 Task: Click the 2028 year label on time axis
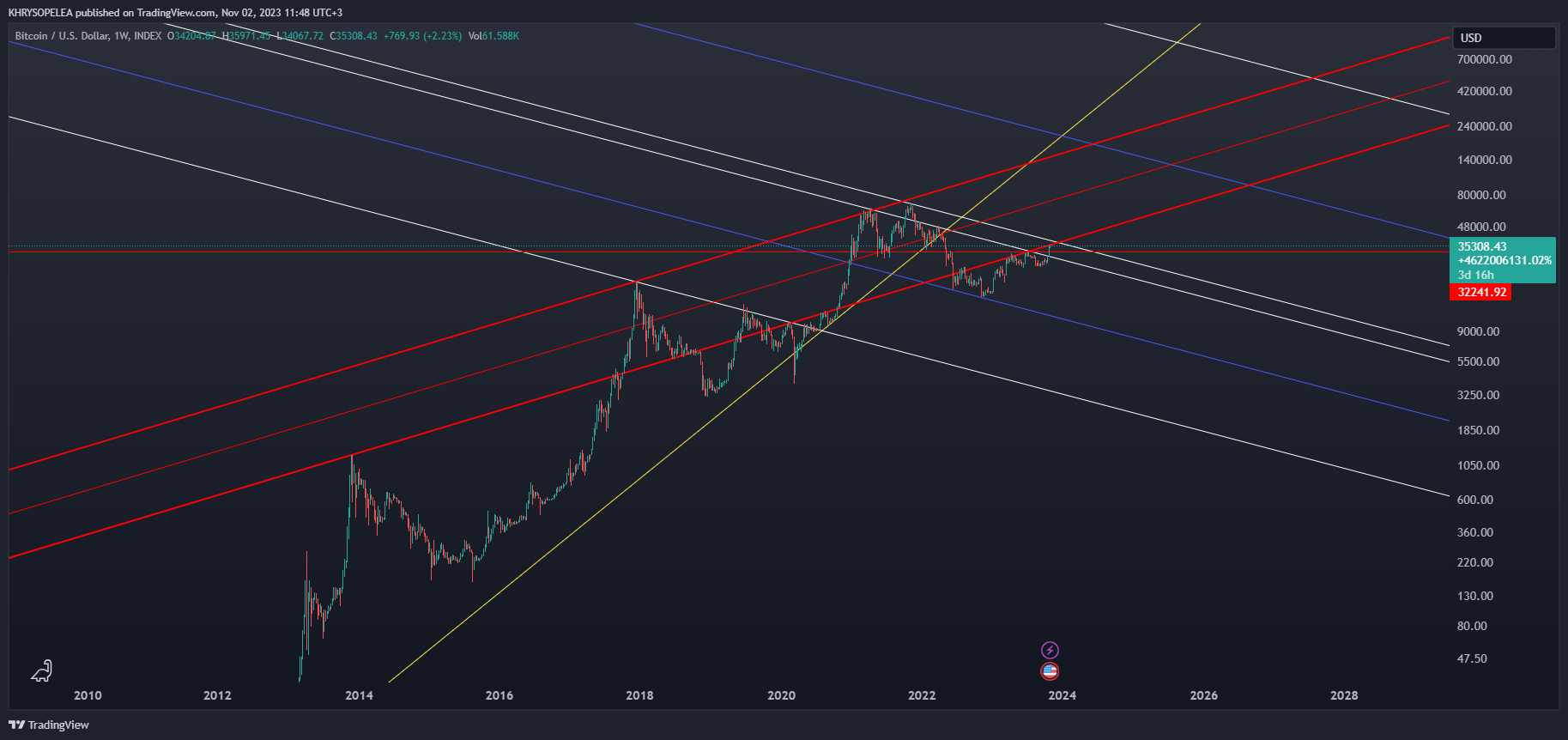tap(1344, 695)
